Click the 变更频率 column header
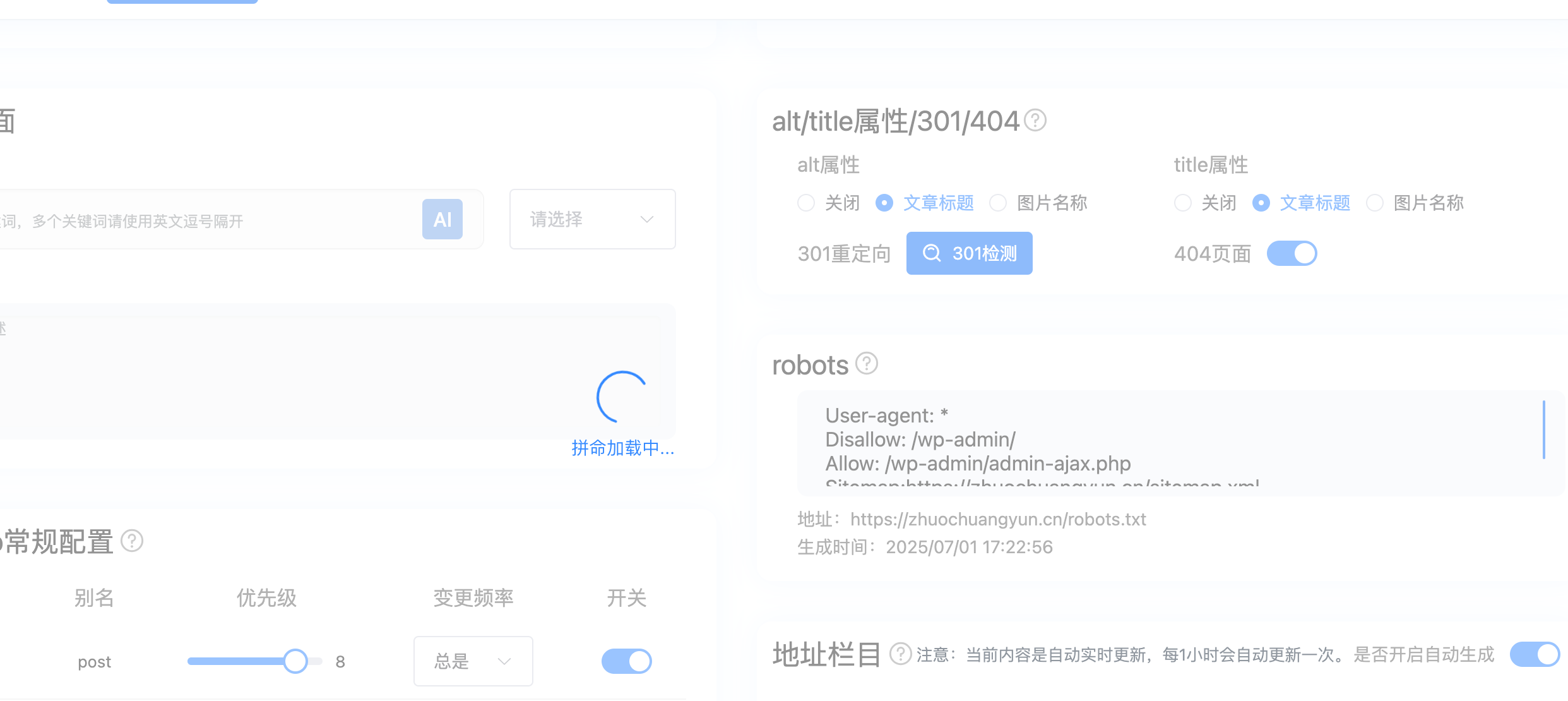 (x=473, y=597)
